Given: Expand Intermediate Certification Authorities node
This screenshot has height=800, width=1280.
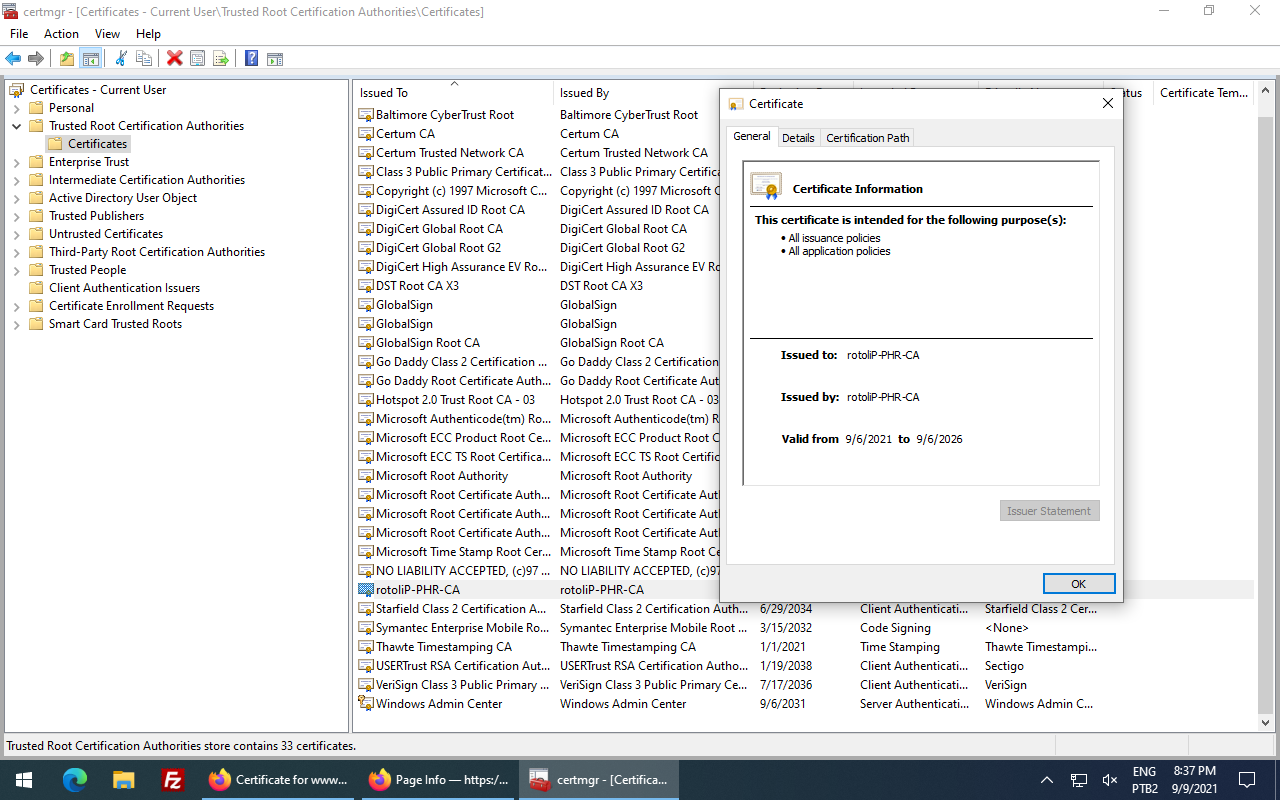Looking at the screenshot, I should point(16,180).
